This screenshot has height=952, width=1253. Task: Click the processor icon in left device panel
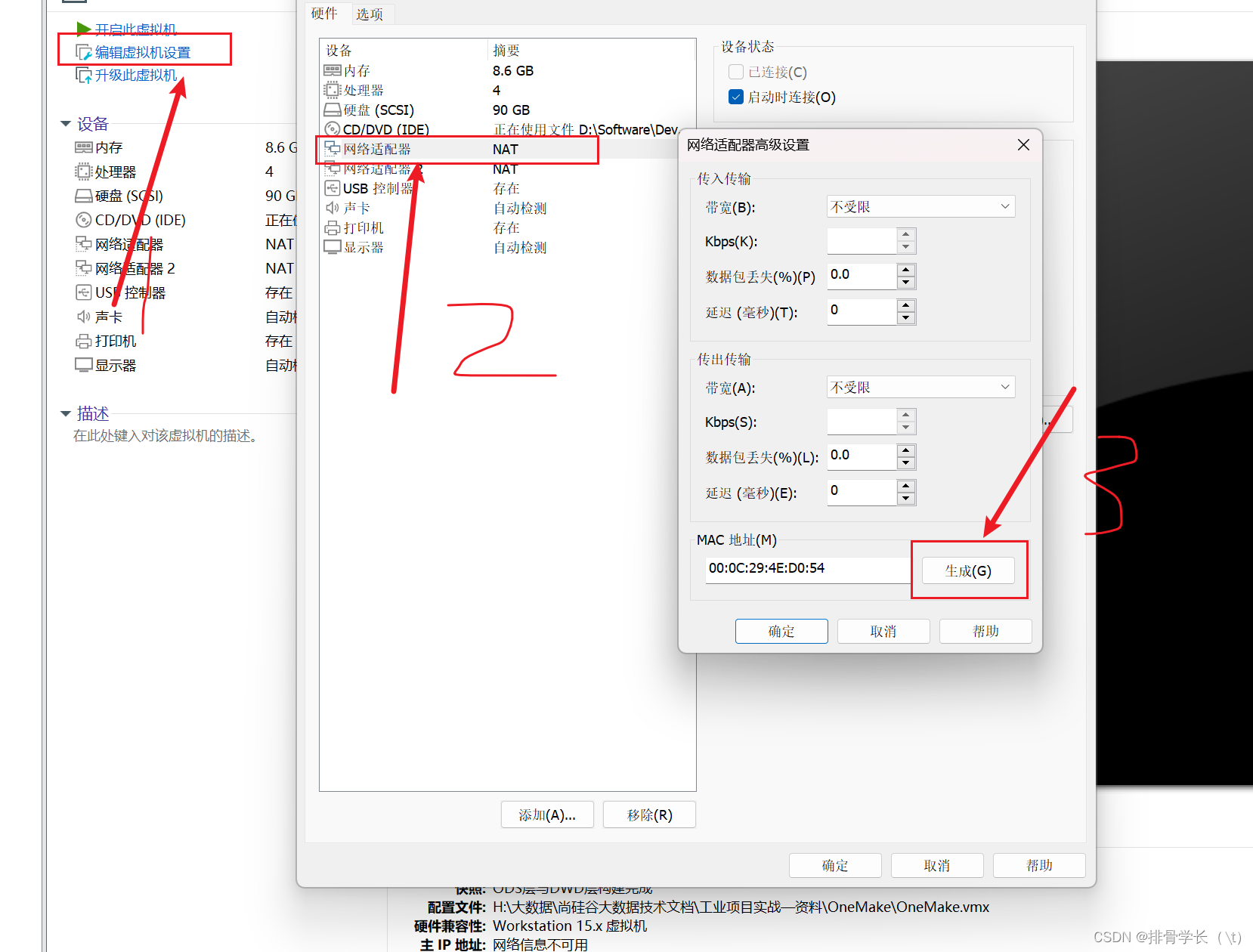[x=83, y=172]
